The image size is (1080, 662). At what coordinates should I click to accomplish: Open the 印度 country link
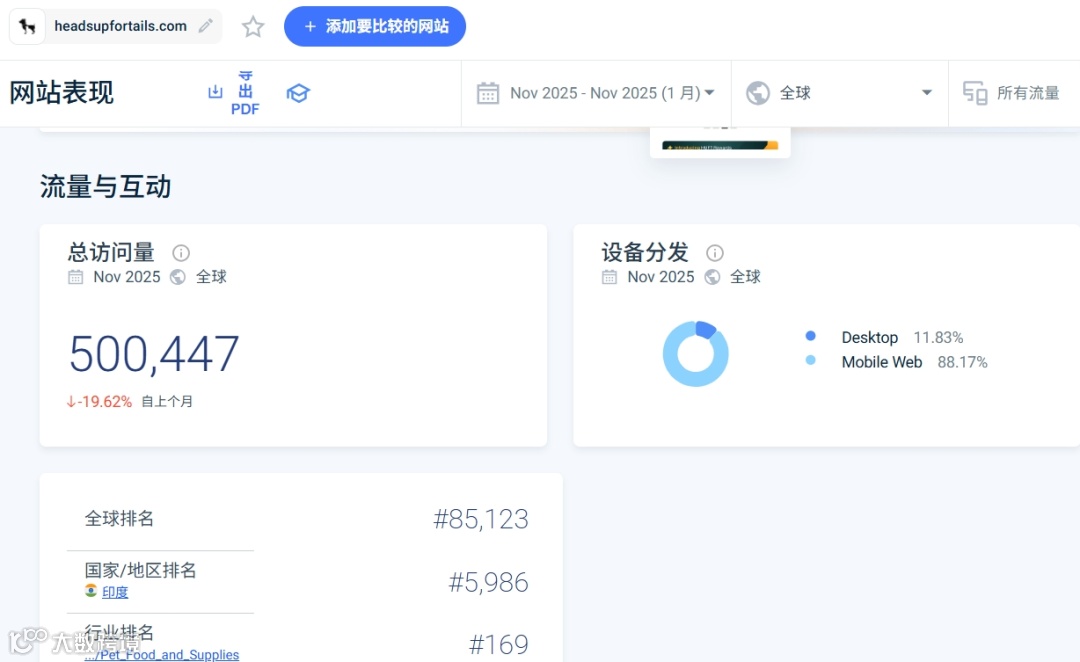(x=115, y=592)
